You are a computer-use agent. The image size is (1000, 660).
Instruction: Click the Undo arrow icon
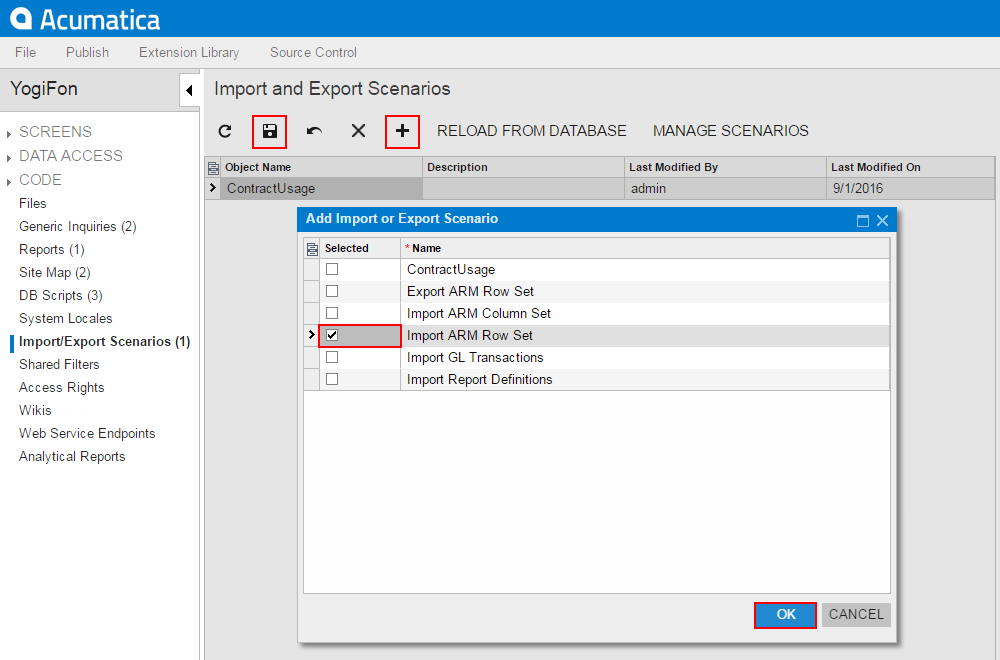pyautogui.click(x=314, y=131)
